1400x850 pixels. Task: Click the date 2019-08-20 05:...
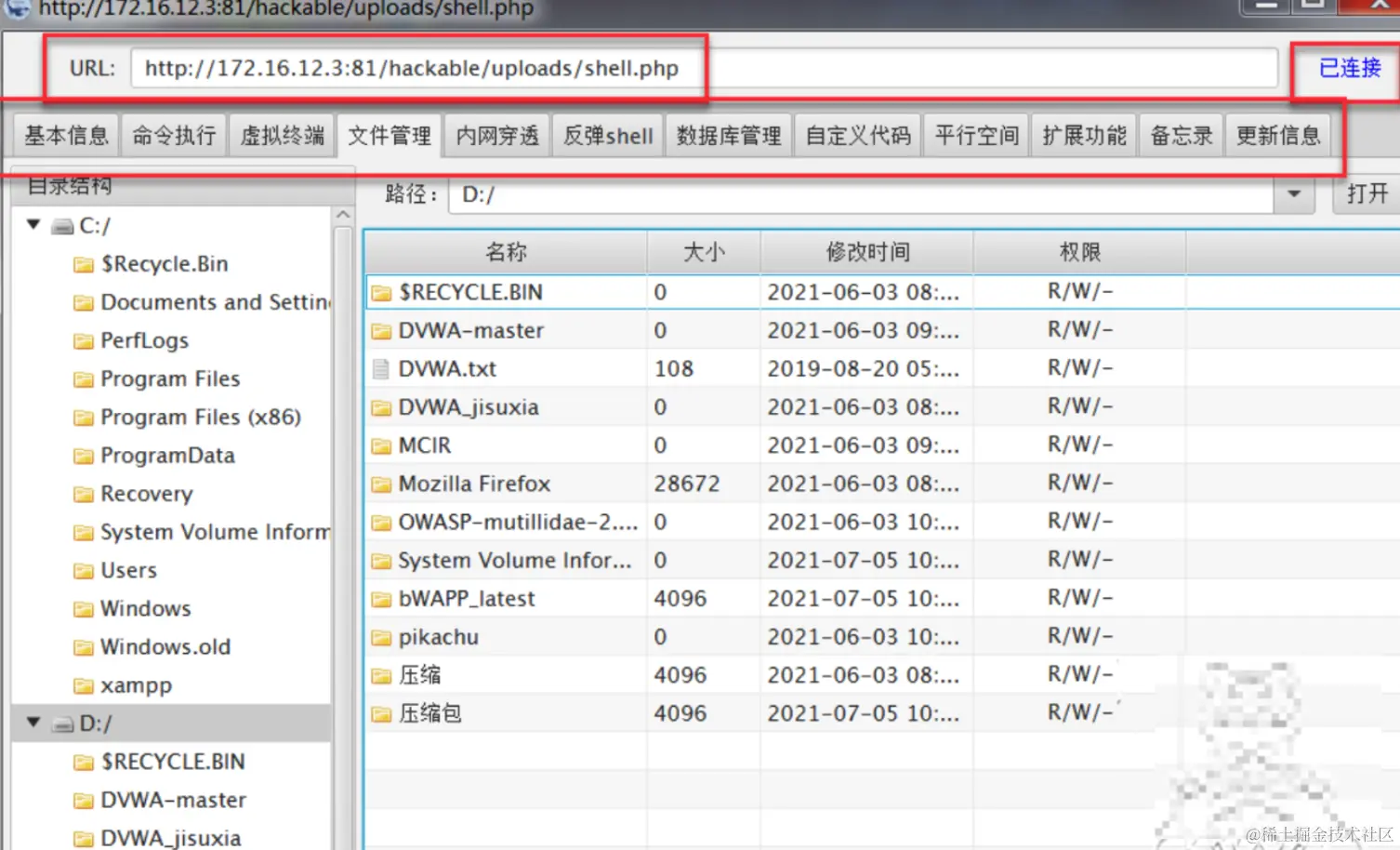[x=864, y=369]
